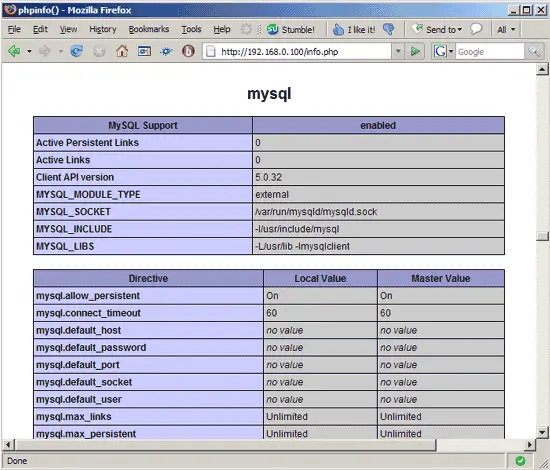Open the Bookmarks menu
Image resolution: width=550 pixels, height=470 pixels.
(x=149, y=29)
